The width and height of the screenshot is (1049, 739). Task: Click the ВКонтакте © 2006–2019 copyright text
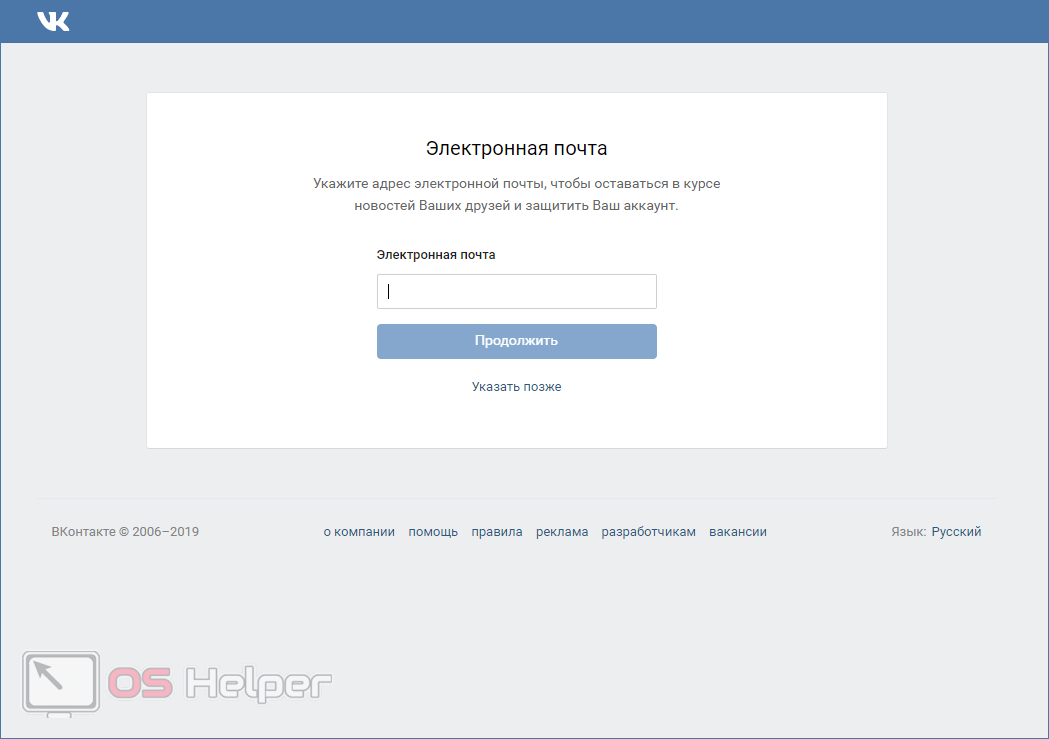pyautogui.click(x=125, y=532)
